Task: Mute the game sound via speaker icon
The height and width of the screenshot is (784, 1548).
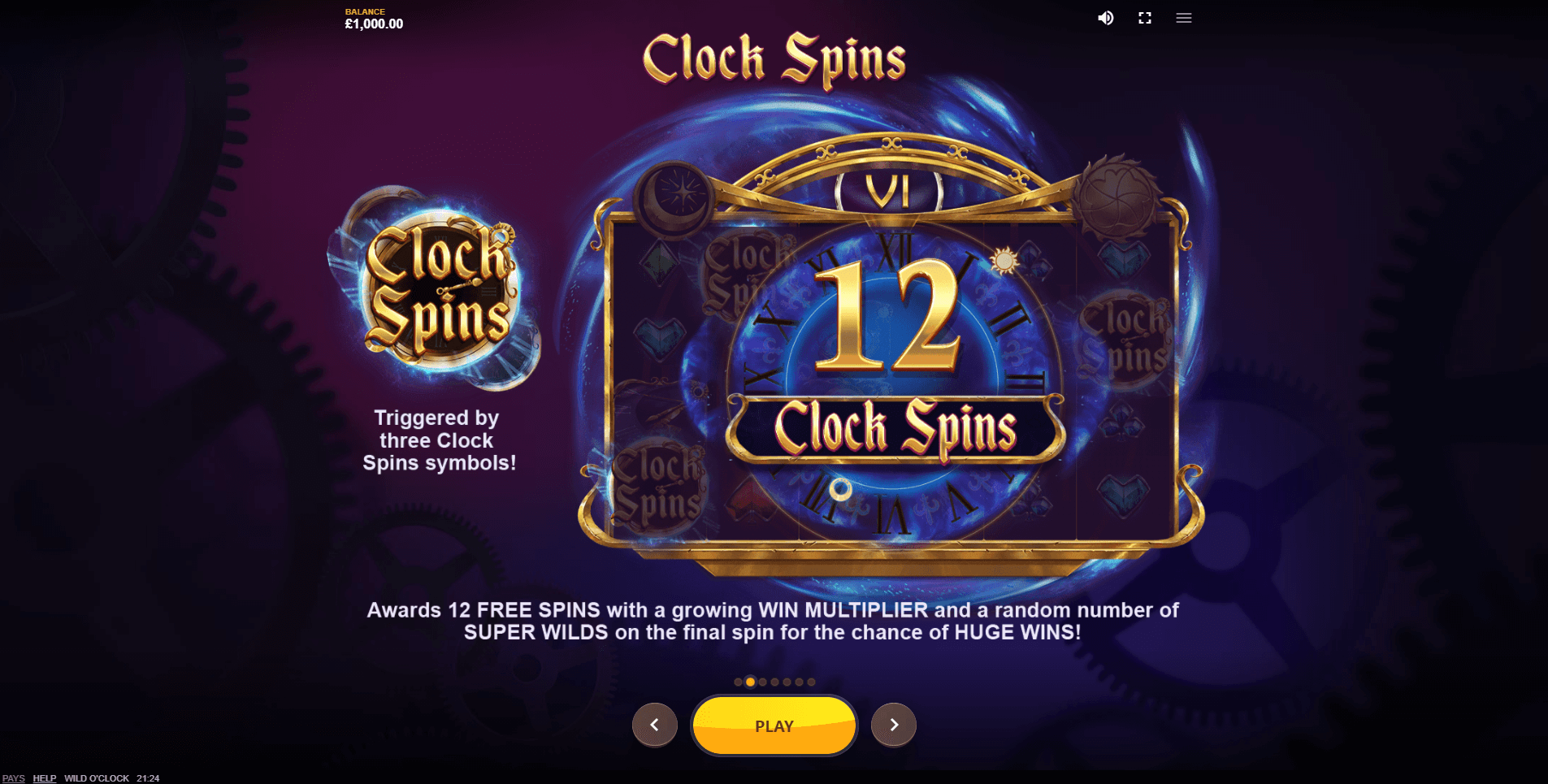Action: pyautogui.click(x=1105, y=18)
